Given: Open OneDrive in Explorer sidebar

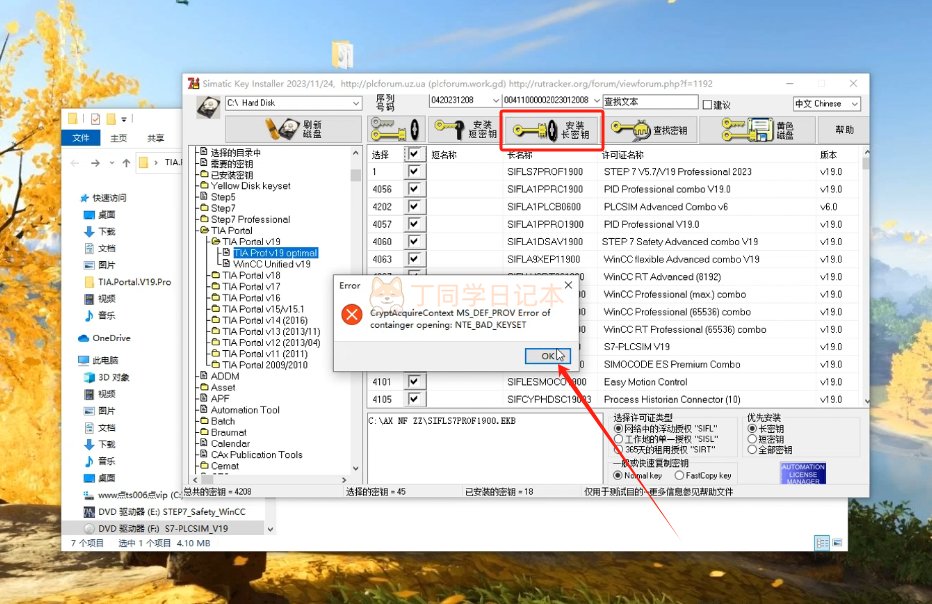Looking at the screenshot, I should point(112,338).
